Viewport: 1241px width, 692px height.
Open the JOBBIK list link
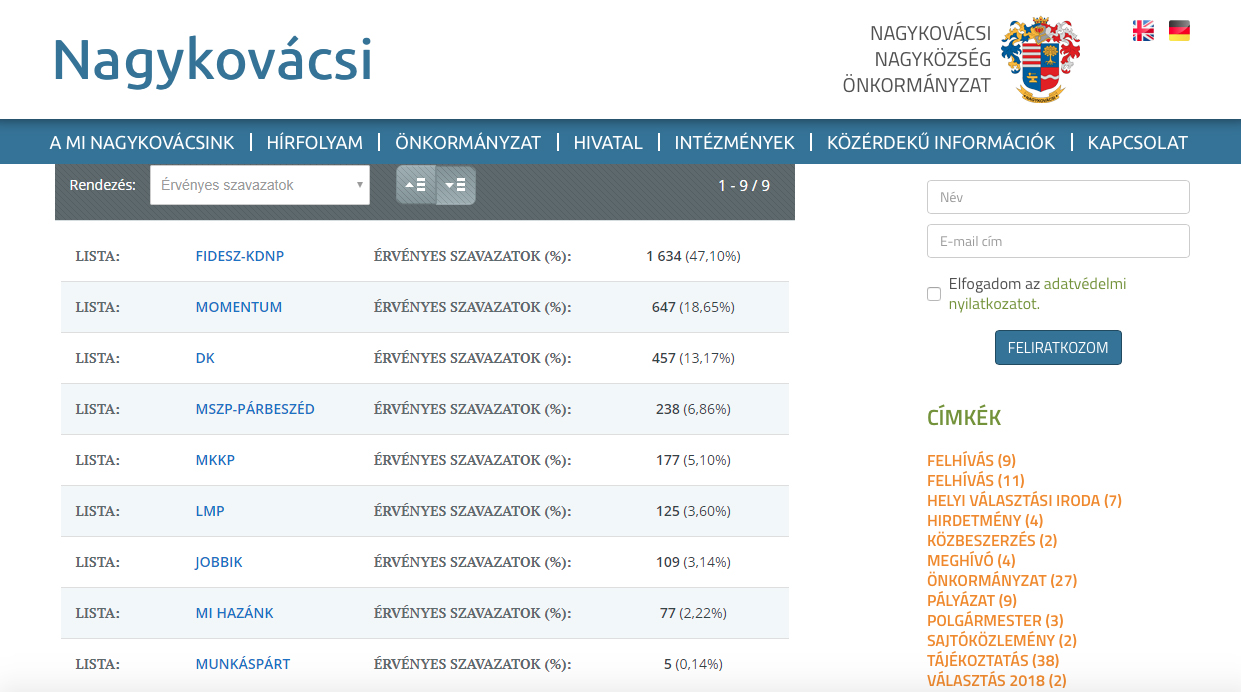coord(219,562)
